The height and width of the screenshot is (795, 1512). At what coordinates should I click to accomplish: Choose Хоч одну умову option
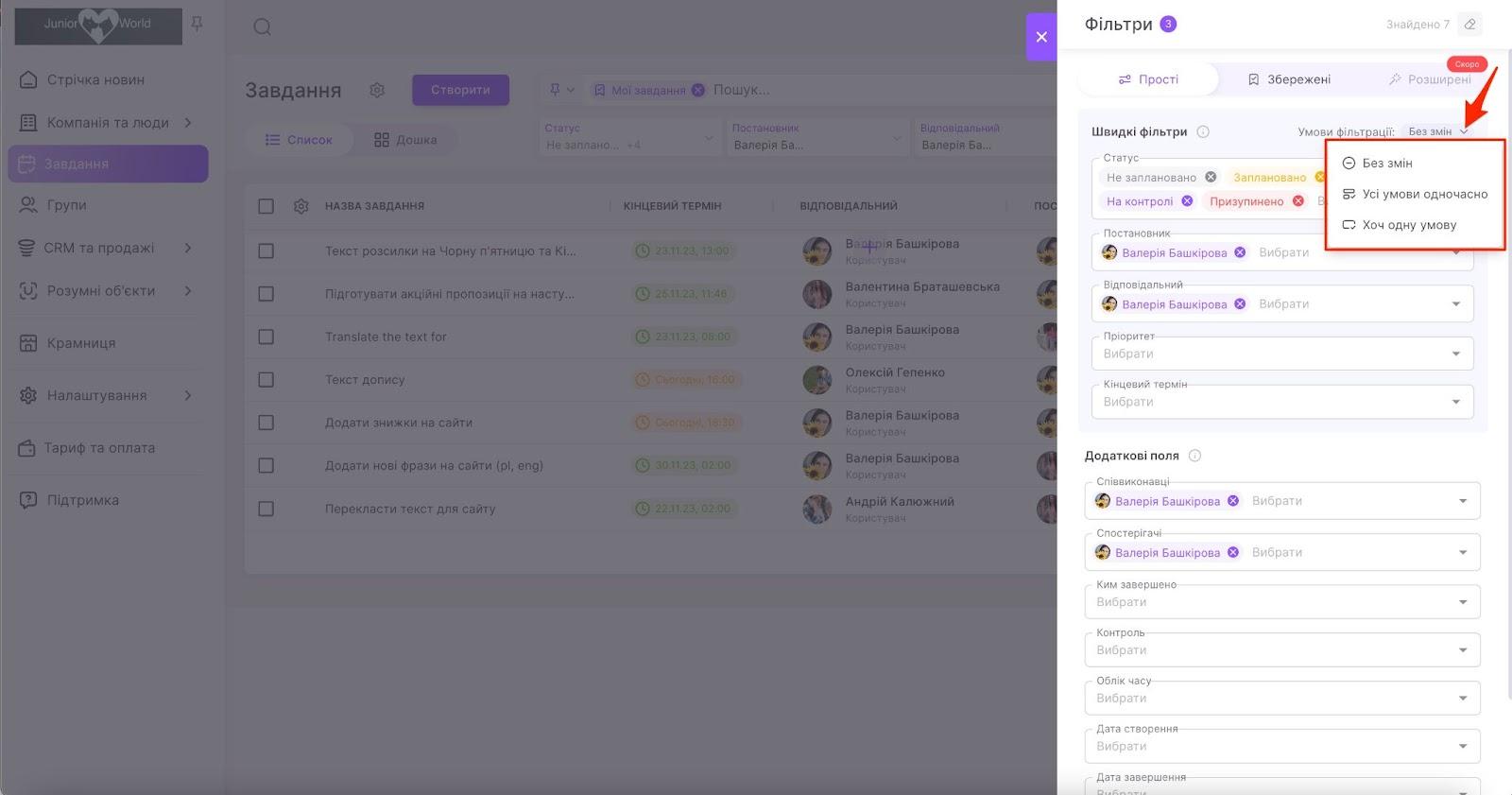click(x=1415, y=225)
